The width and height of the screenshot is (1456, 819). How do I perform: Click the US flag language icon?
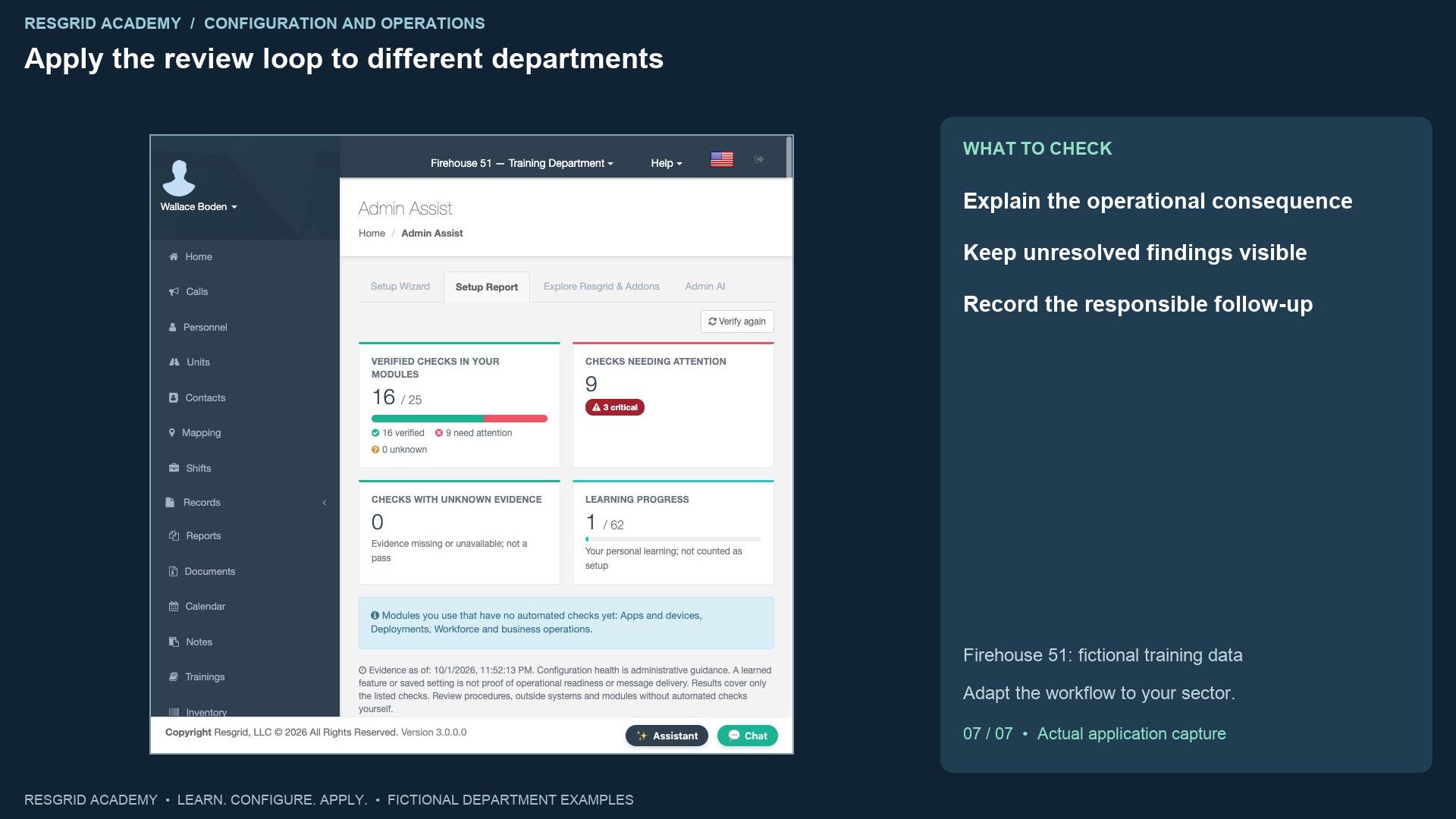pos(722,159)
